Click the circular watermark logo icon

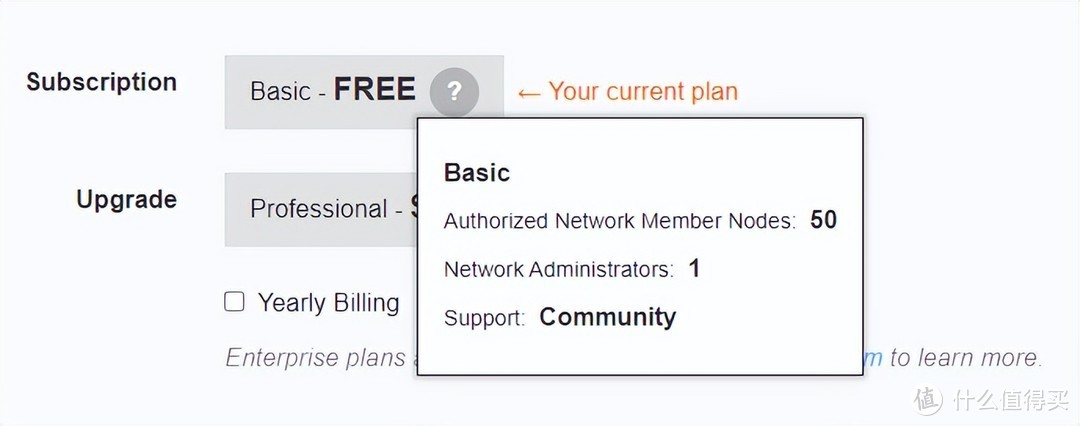click(x=928, y=399)
